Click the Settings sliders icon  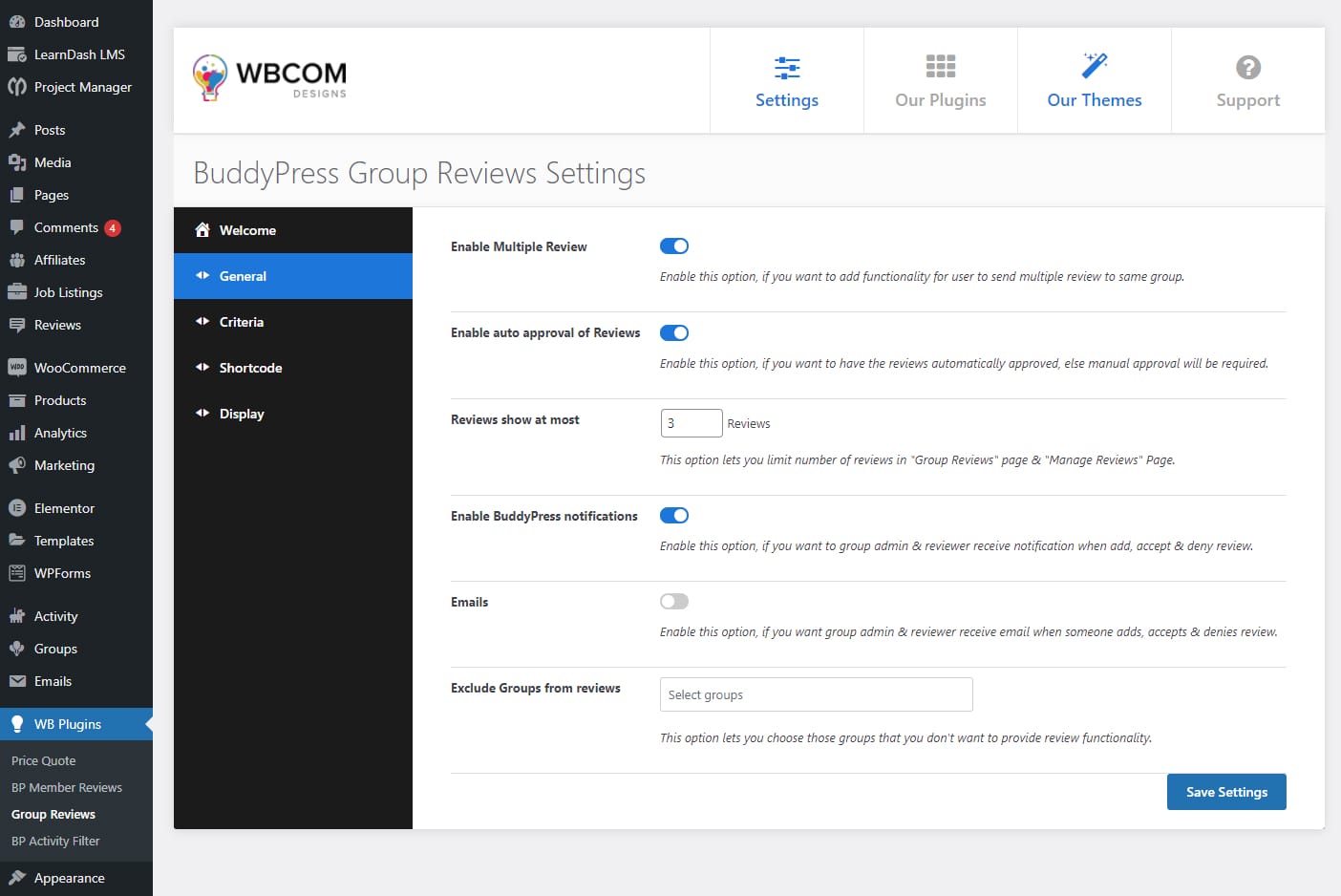[x=786, y=67]
